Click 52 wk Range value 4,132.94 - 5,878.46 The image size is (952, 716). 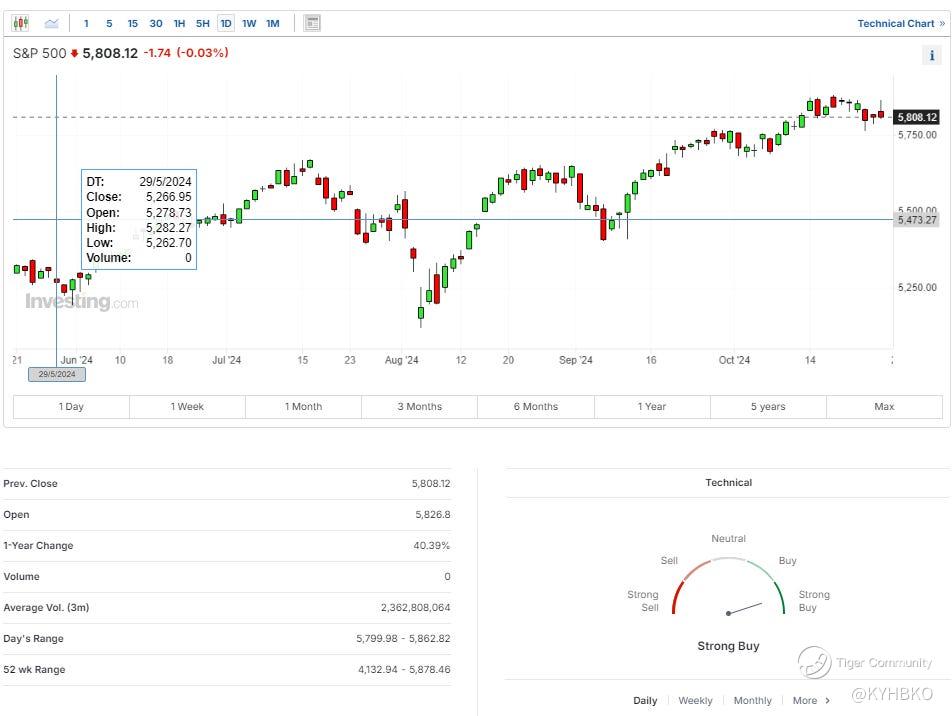tap(404, 670)
